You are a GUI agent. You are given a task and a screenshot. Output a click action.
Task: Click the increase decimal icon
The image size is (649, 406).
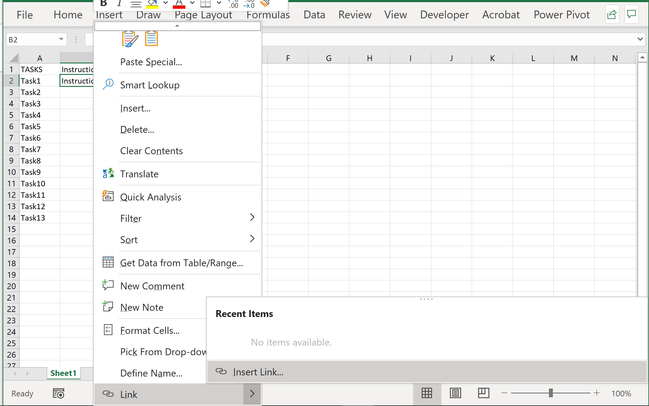pyautogui.click(x=233, y=4)
